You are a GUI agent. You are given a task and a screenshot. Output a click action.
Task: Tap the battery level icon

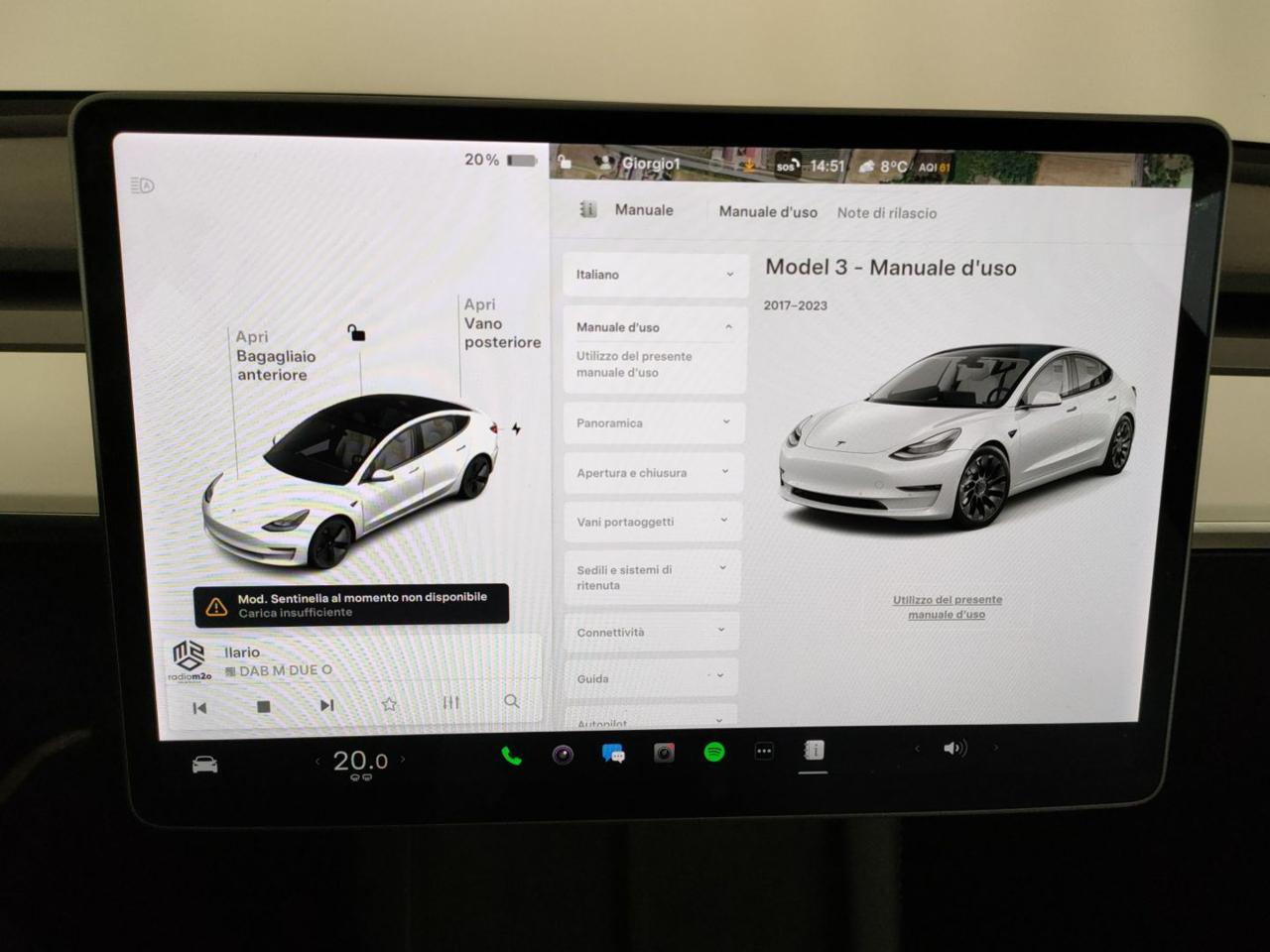pos(522,160)
